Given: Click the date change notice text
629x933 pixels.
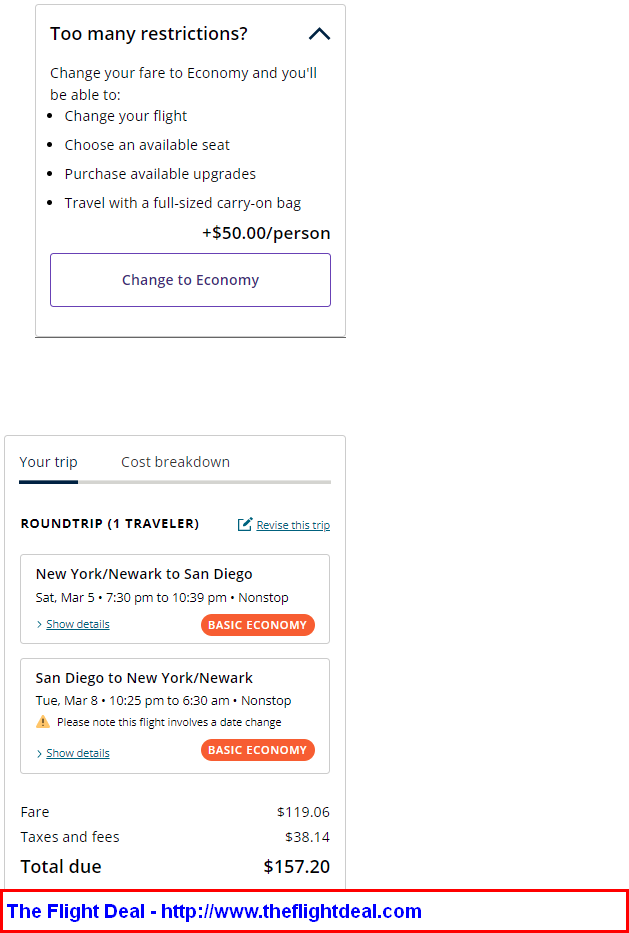Looking at the screenshot, I should point(169,722).
